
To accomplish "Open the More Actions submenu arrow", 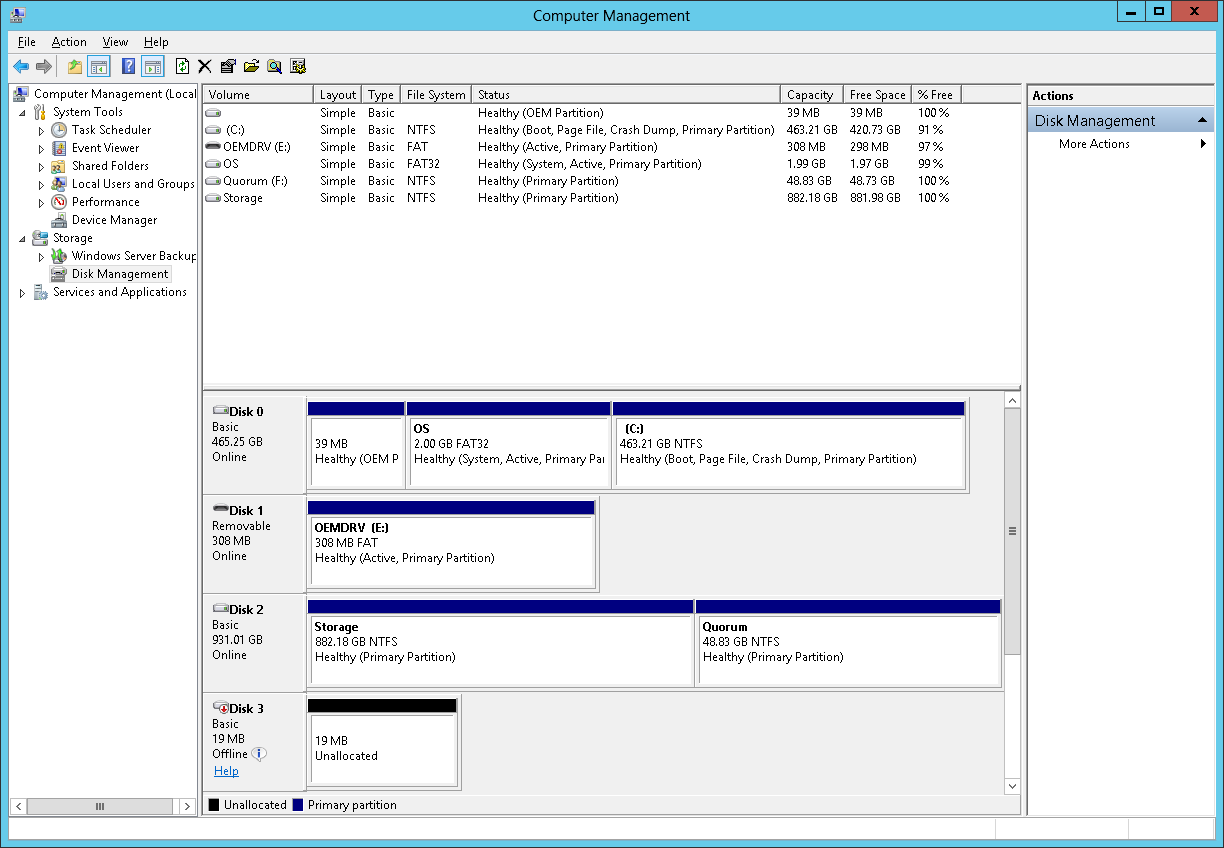I will pyautogui.click(x=1203, y=144).
